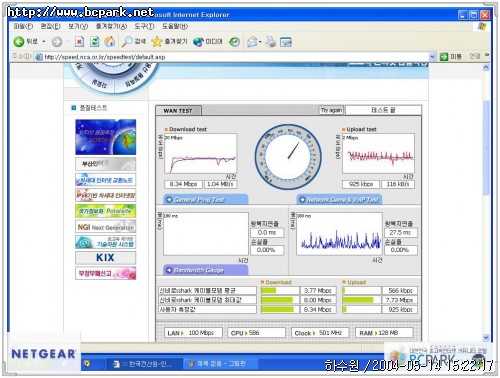Open the first menu bar item File
Image resolution: width=500 pixels, height=378 pixels.
click(x=23, y=26)
